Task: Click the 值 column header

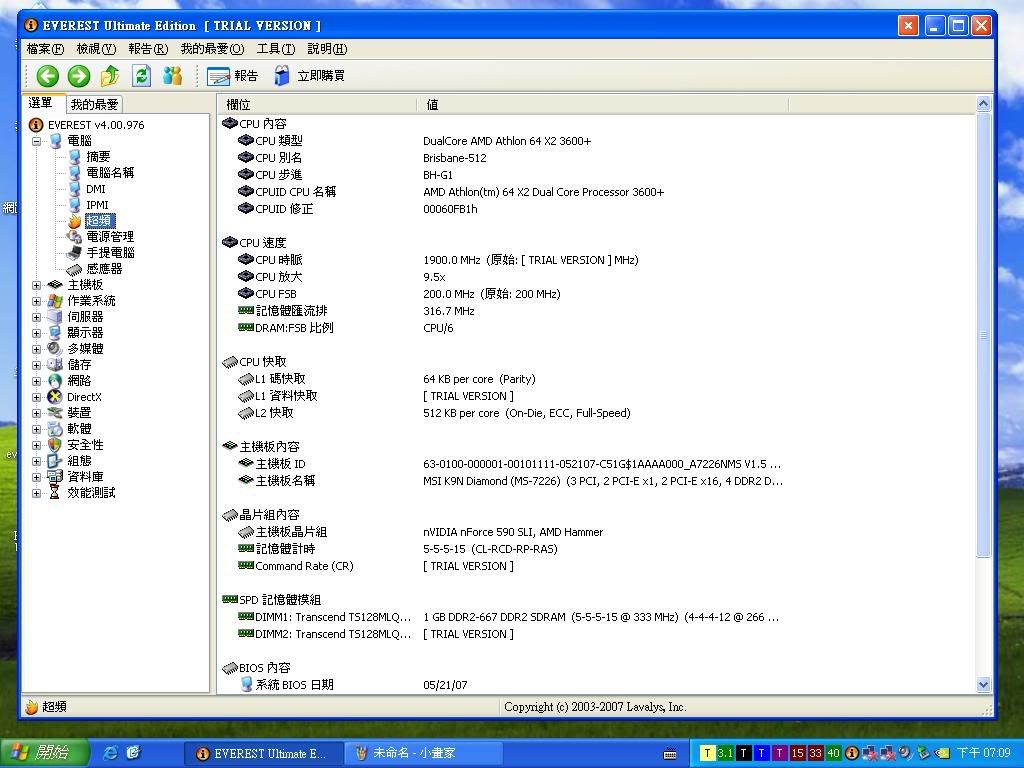Action: click(602, 104)
